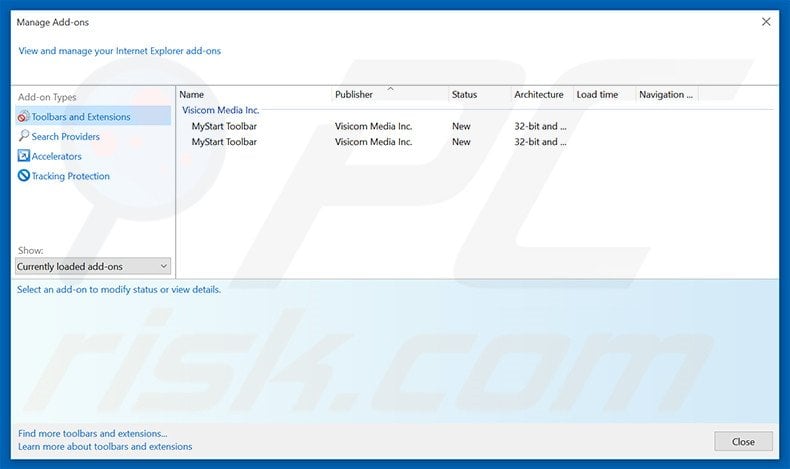Click the New status in first row
Screen dimensions: 790x469
[461, 126]
